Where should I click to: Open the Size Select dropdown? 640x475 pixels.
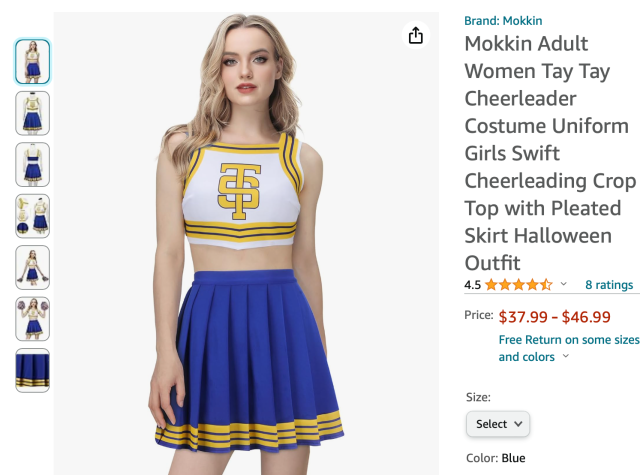(x=498, y=424)
